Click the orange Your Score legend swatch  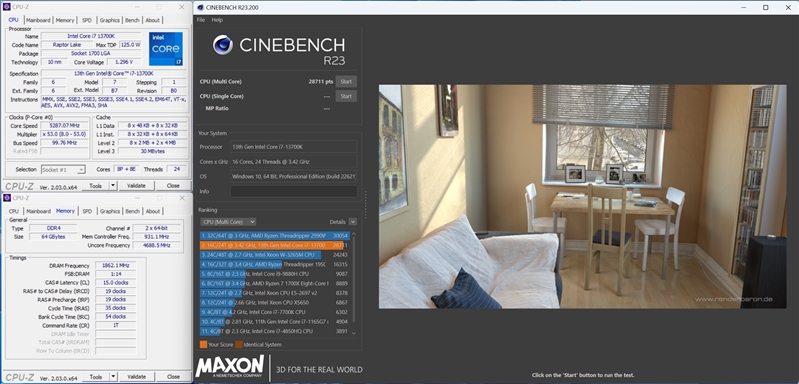click(x=203, y=345)
